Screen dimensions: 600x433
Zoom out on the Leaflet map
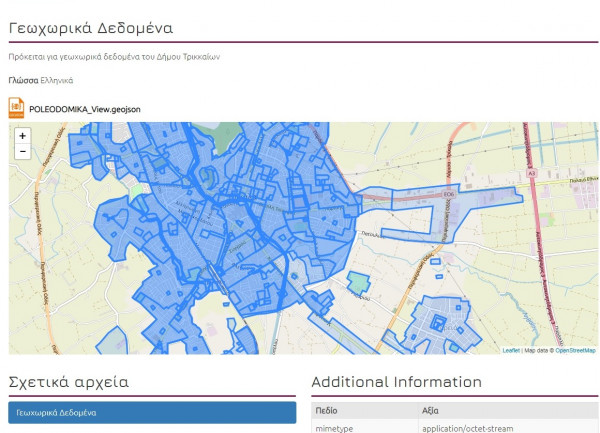point(22,151)
